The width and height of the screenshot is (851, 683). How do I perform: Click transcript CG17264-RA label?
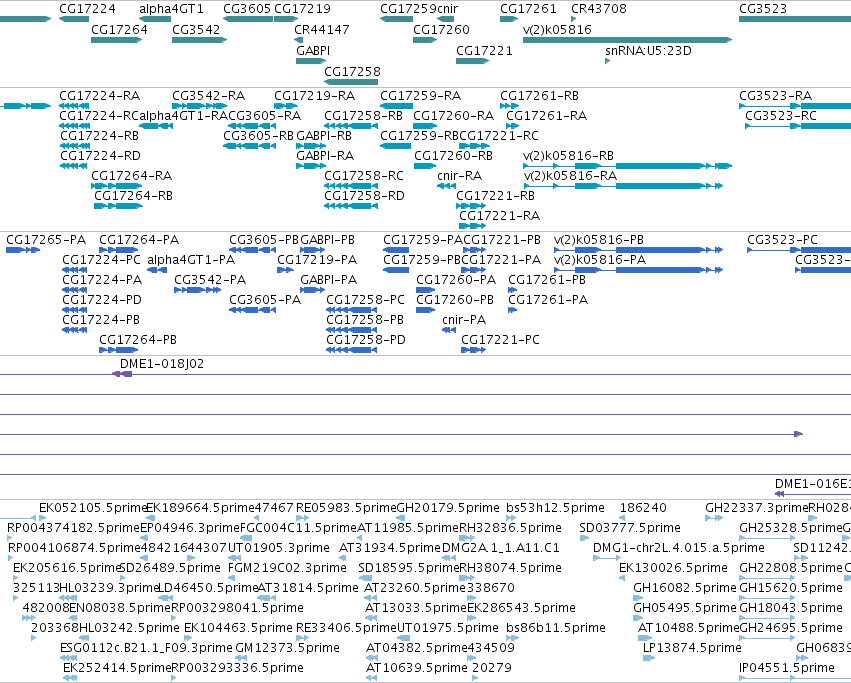pyautogui.click(x=131, y=175)
